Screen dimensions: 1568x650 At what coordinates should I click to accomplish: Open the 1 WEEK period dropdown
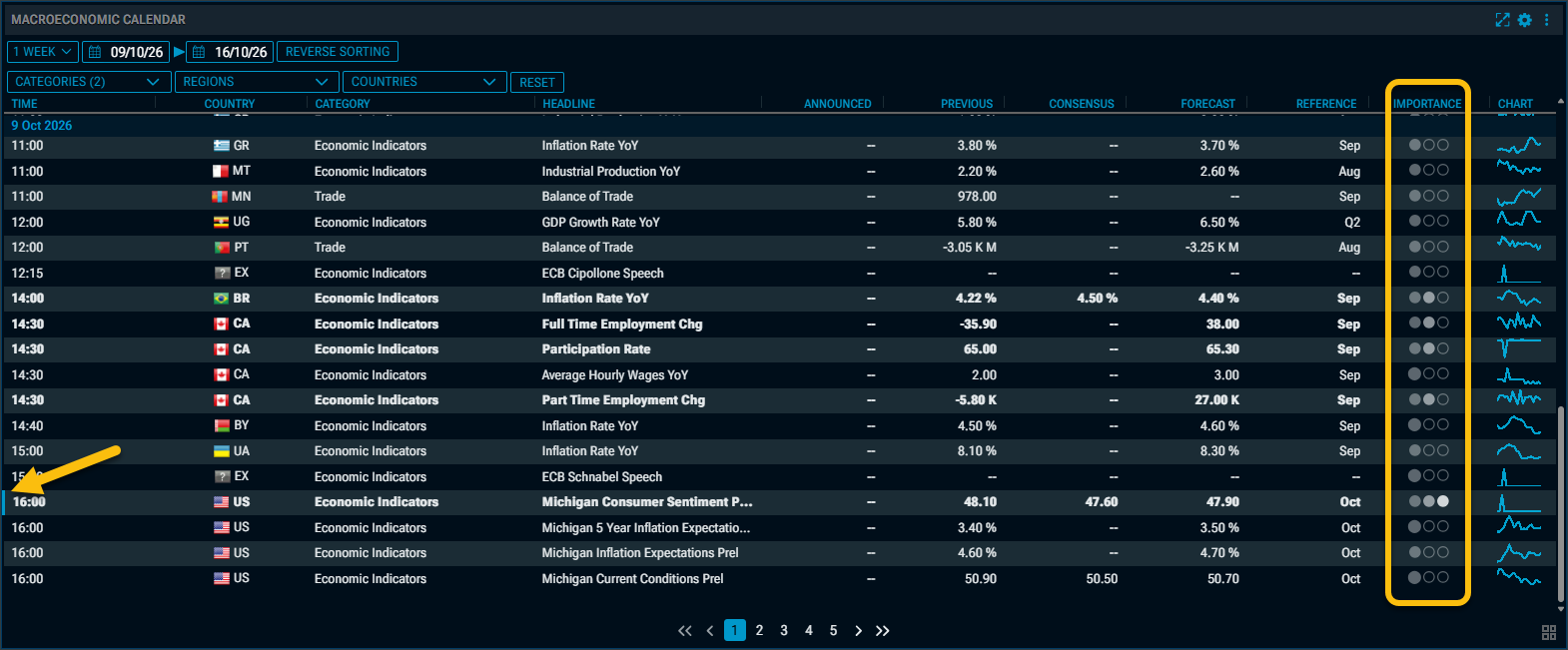(43, 52)
